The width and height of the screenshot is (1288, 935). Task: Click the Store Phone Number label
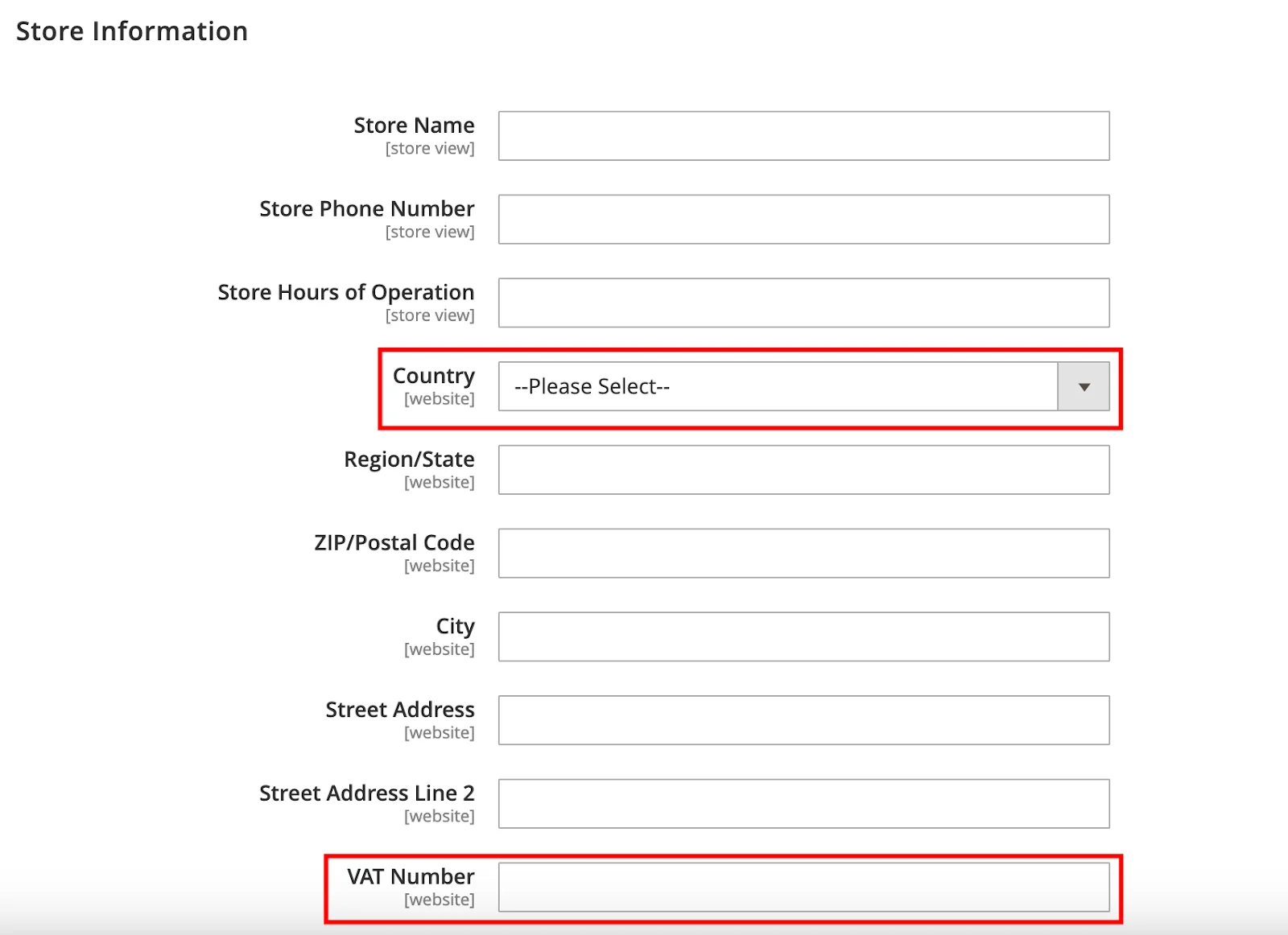(x=367, y=208)
